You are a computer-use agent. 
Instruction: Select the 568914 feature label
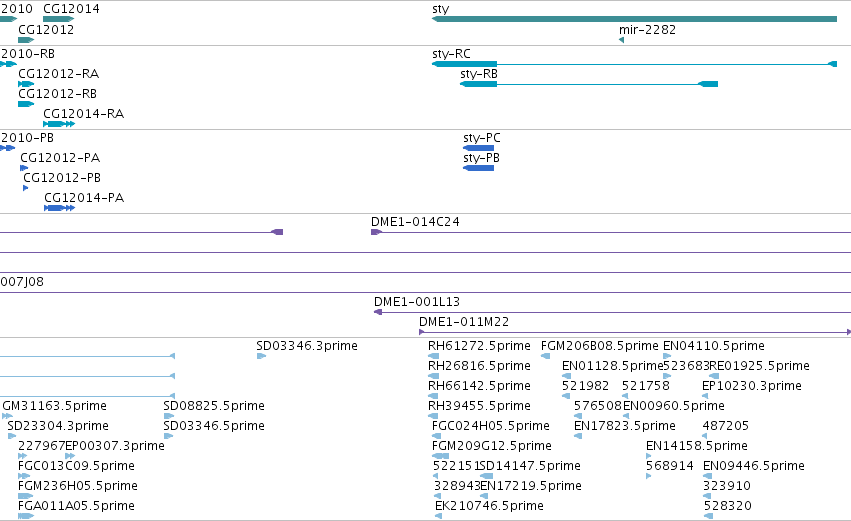[670, 466]
